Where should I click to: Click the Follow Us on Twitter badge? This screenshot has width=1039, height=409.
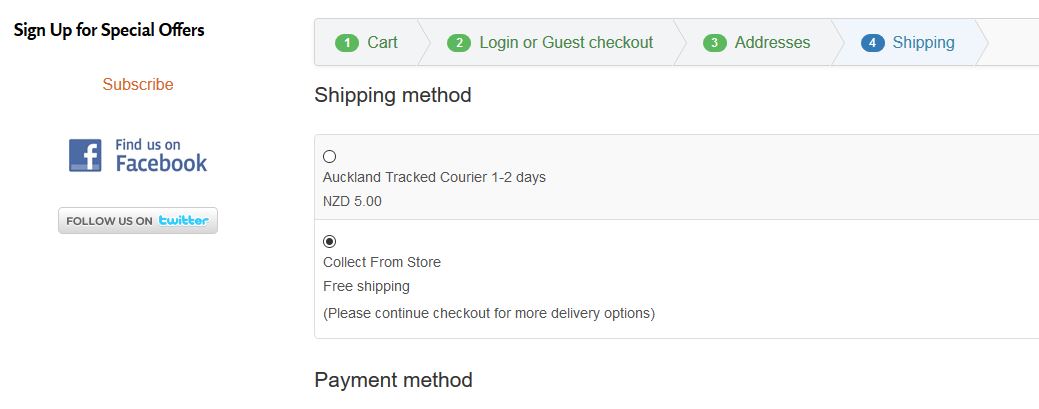138,221
